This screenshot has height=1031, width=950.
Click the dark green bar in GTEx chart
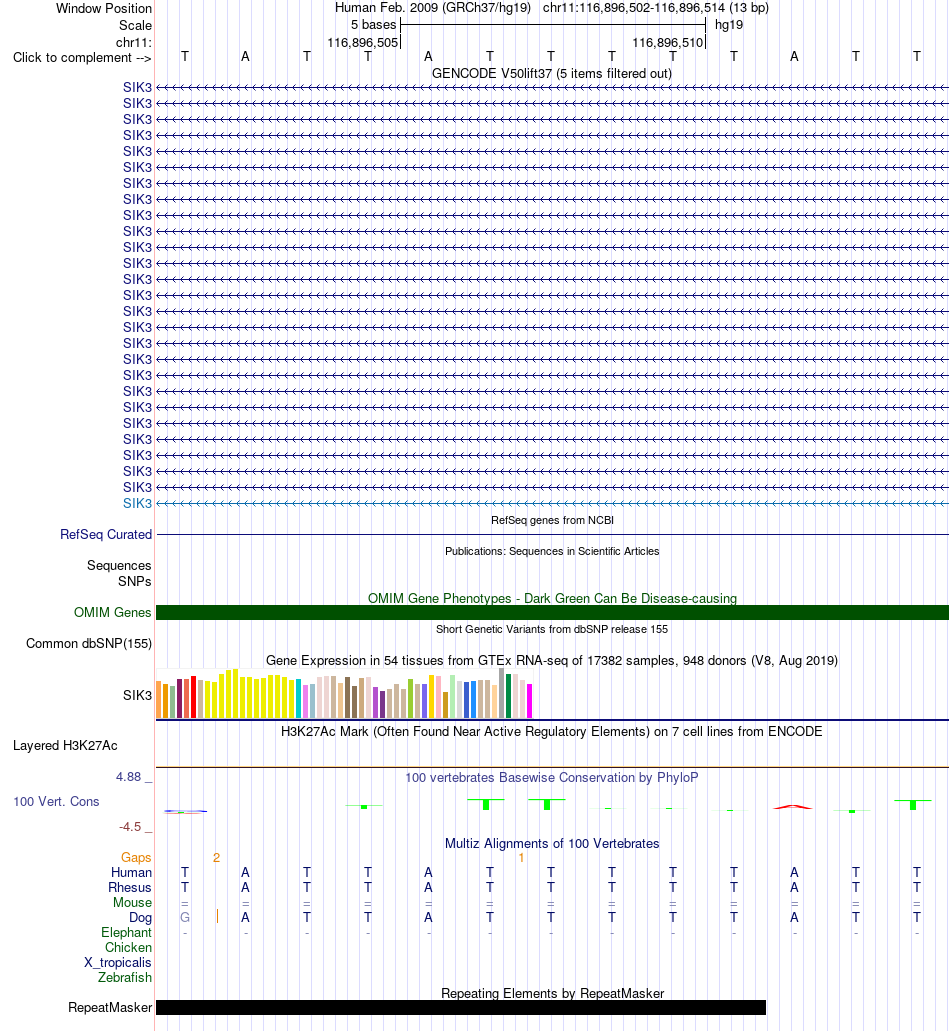[x=509, y=696]
